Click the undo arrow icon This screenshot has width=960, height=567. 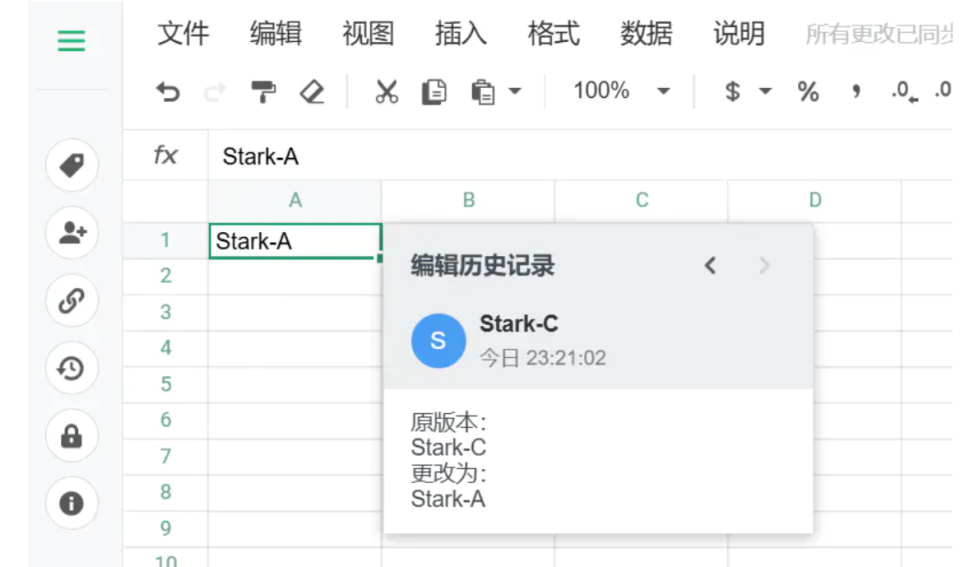168,92
